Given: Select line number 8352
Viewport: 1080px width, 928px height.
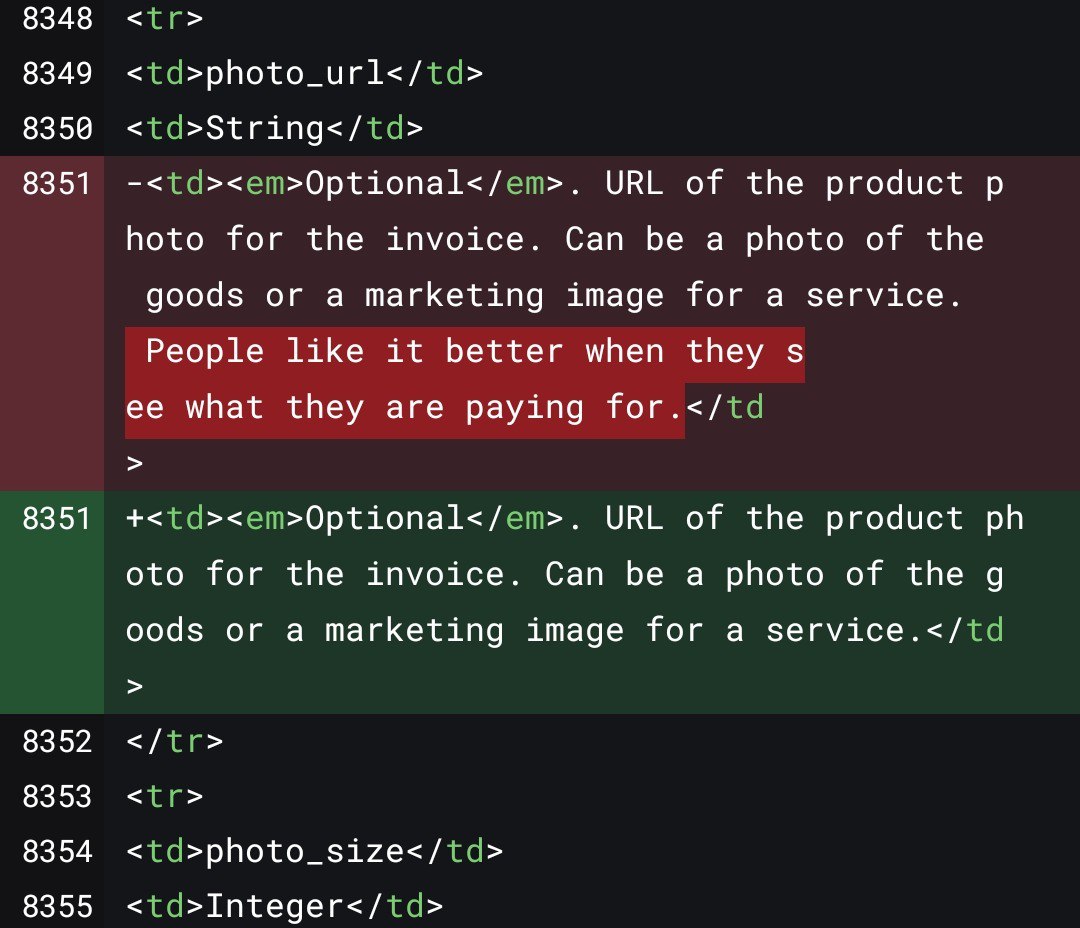Looking at the screenshot, I should 57,742.
